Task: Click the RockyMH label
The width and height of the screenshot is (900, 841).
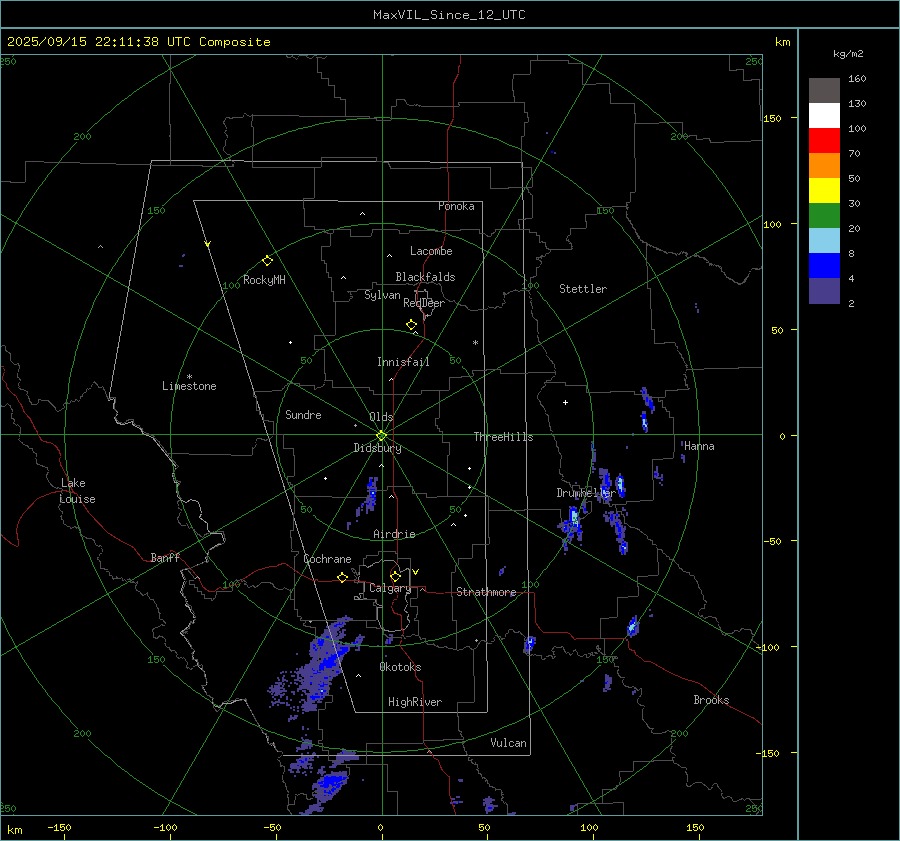Action: [264, 280]
